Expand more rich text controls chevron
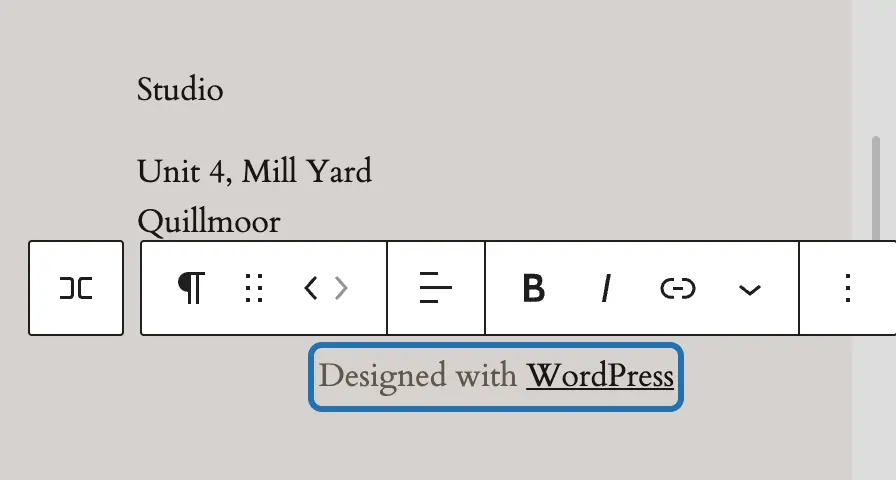The width and height of the screenshot is (896, 480). [750, 289]
